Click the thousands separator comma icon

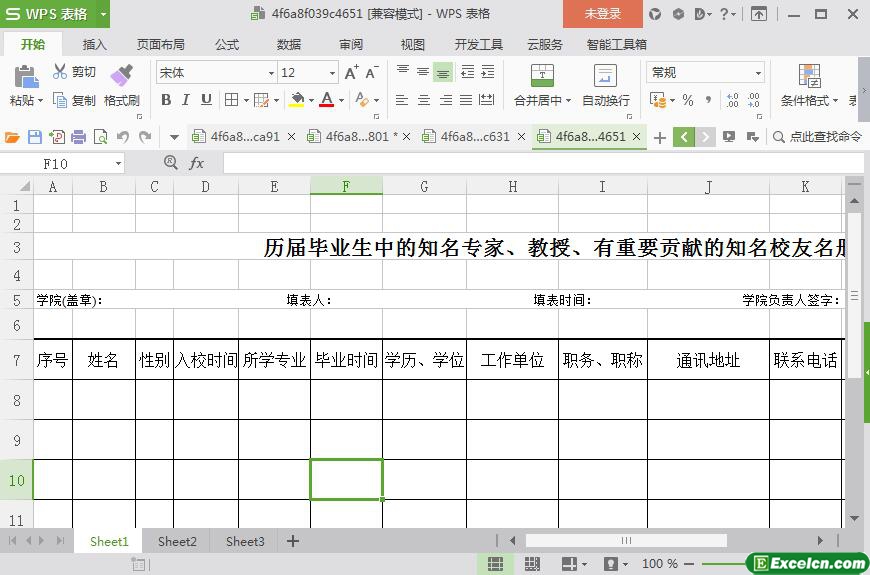click(x=709, y=100)
